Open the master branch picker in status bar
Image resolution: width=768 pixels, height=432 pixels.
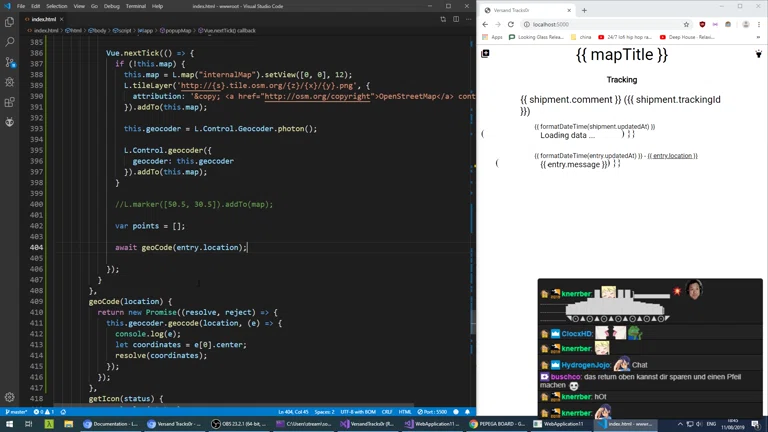tap(16, 412)
